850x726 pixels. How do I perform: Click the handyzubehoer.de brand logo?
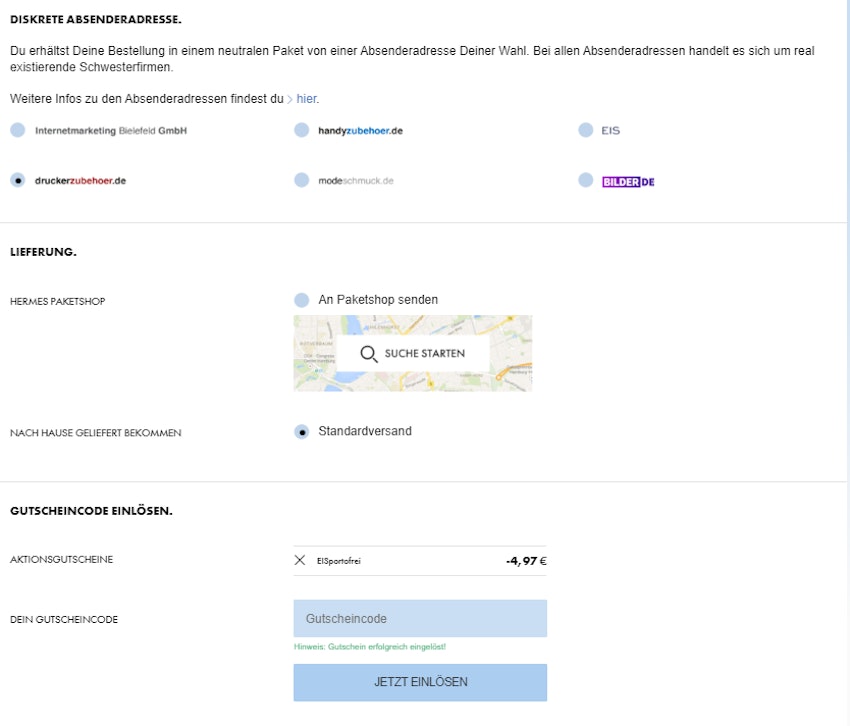(x=360, y=130)
